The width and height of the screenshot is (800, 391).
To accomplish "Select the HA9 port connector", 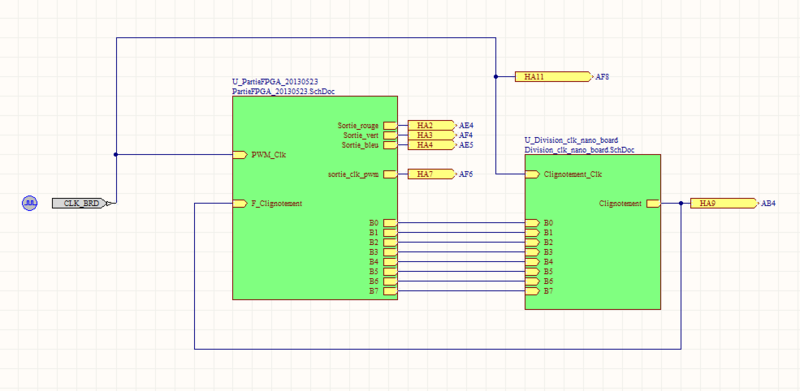I will pos(724,203).
